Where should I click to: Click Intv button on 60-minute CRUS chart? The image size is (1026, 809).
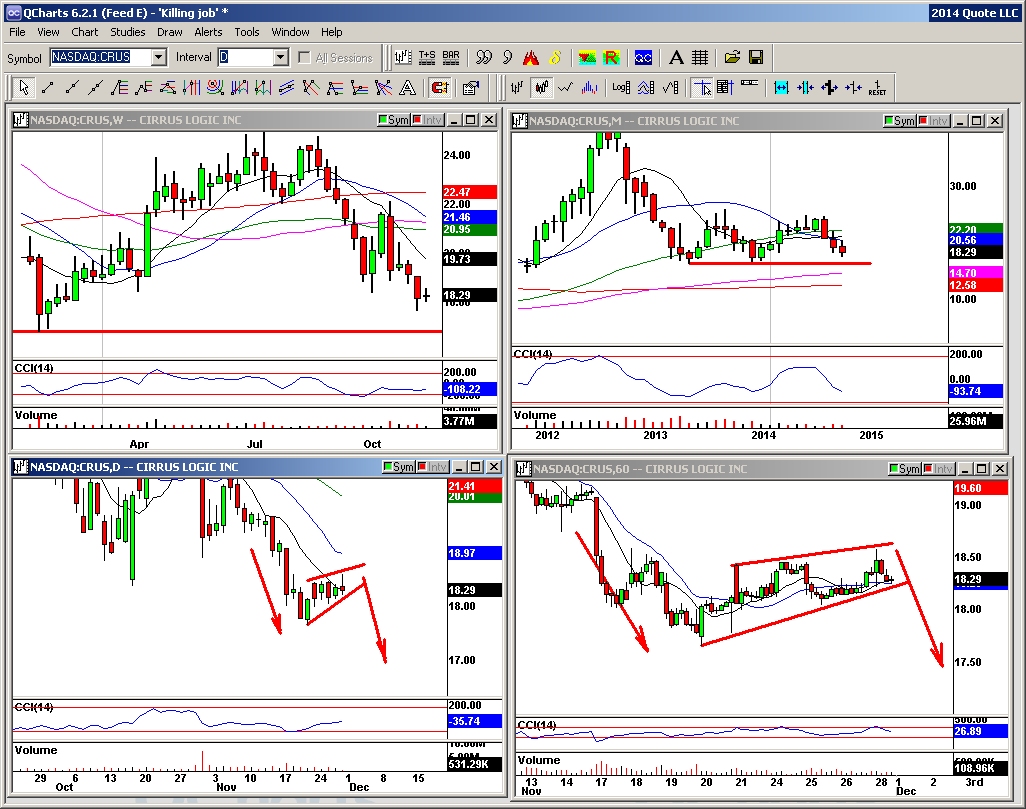(938, 469)
